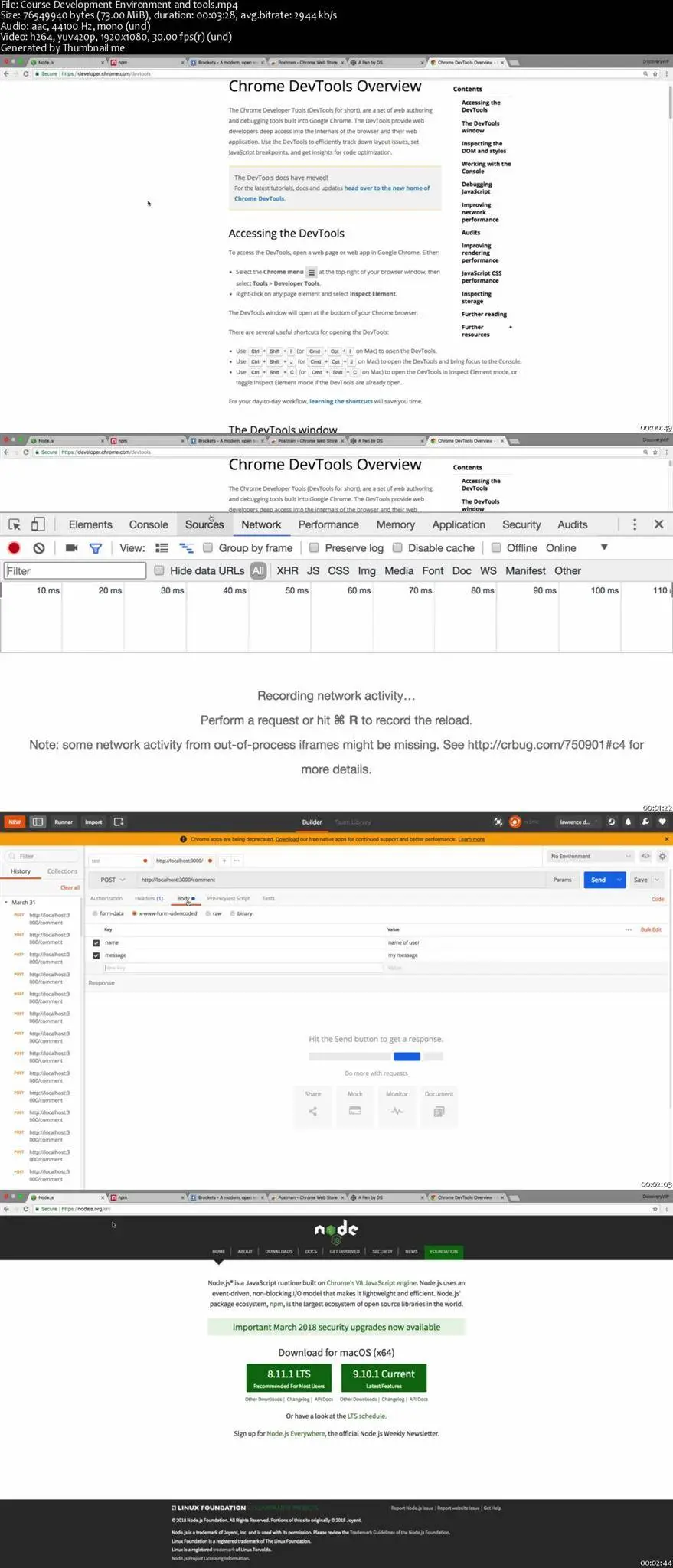Toggle Postman sidebar layout icon next to NEW
The height and width of the screenshot is (1568, 673).
click(38, 822)
